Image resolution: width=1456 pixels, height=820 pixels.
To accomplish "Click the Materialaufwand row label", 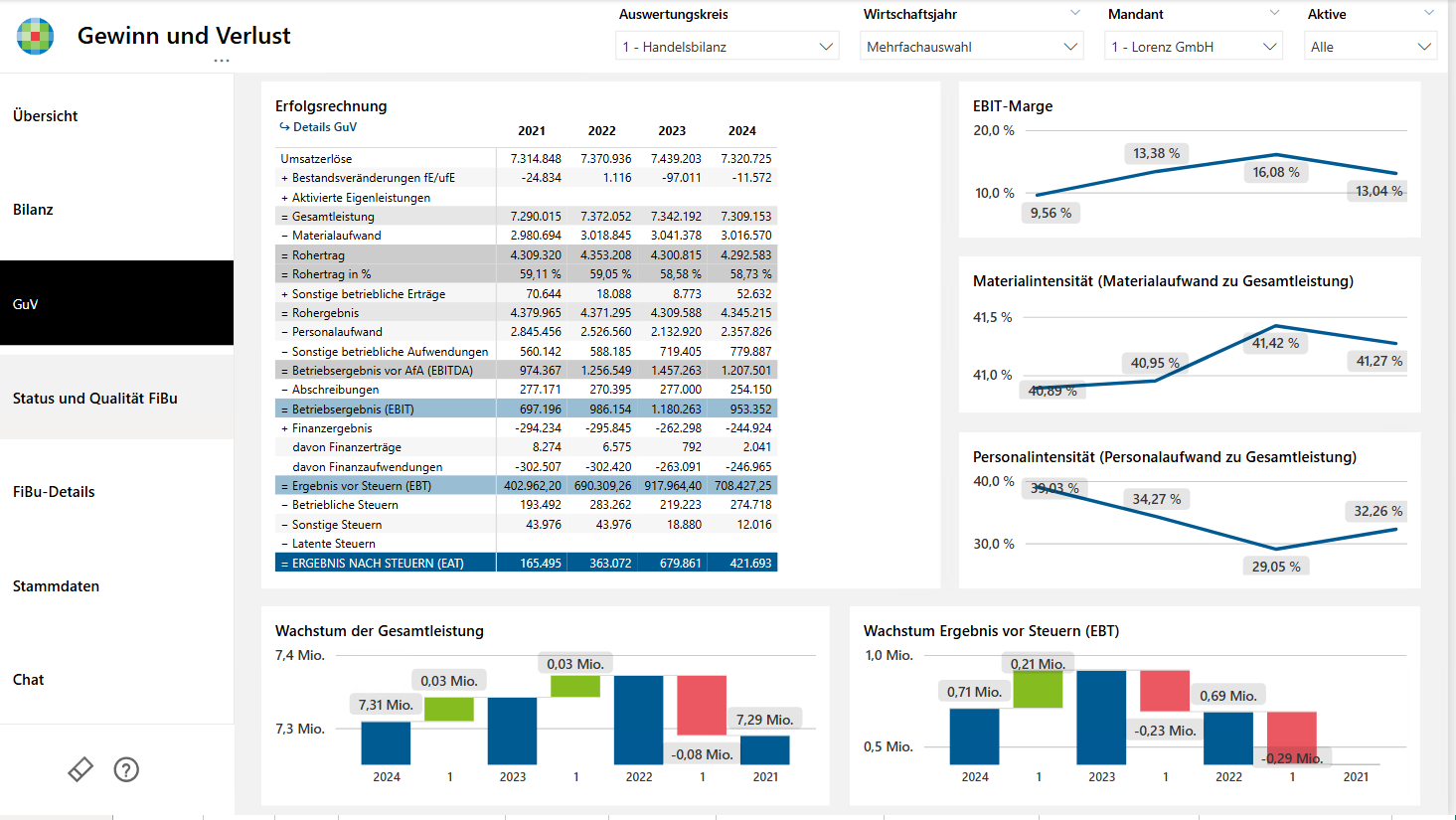I will [336, 236].
